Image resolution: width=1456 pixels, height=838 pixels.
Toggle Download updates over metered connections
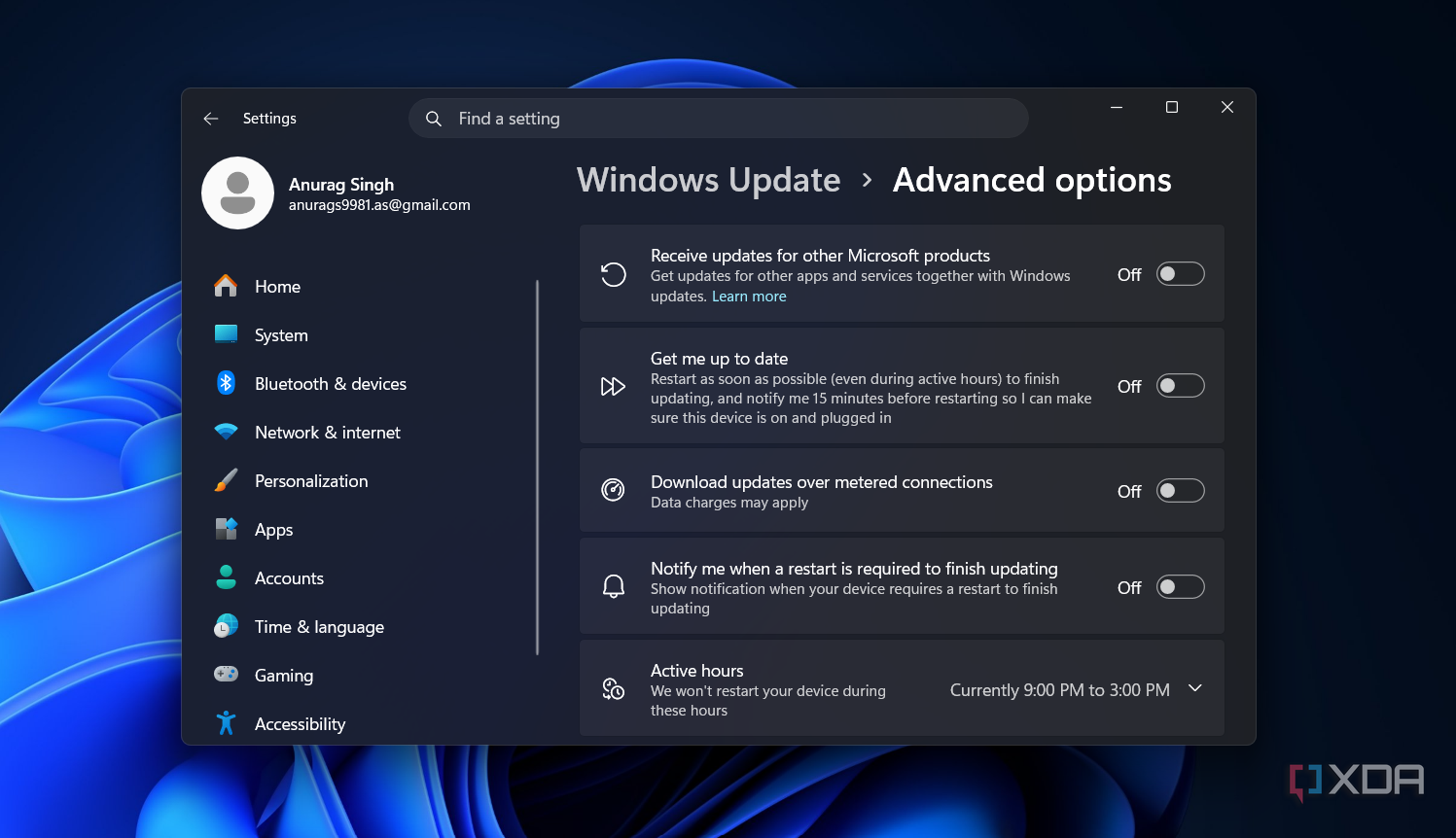1180,491
